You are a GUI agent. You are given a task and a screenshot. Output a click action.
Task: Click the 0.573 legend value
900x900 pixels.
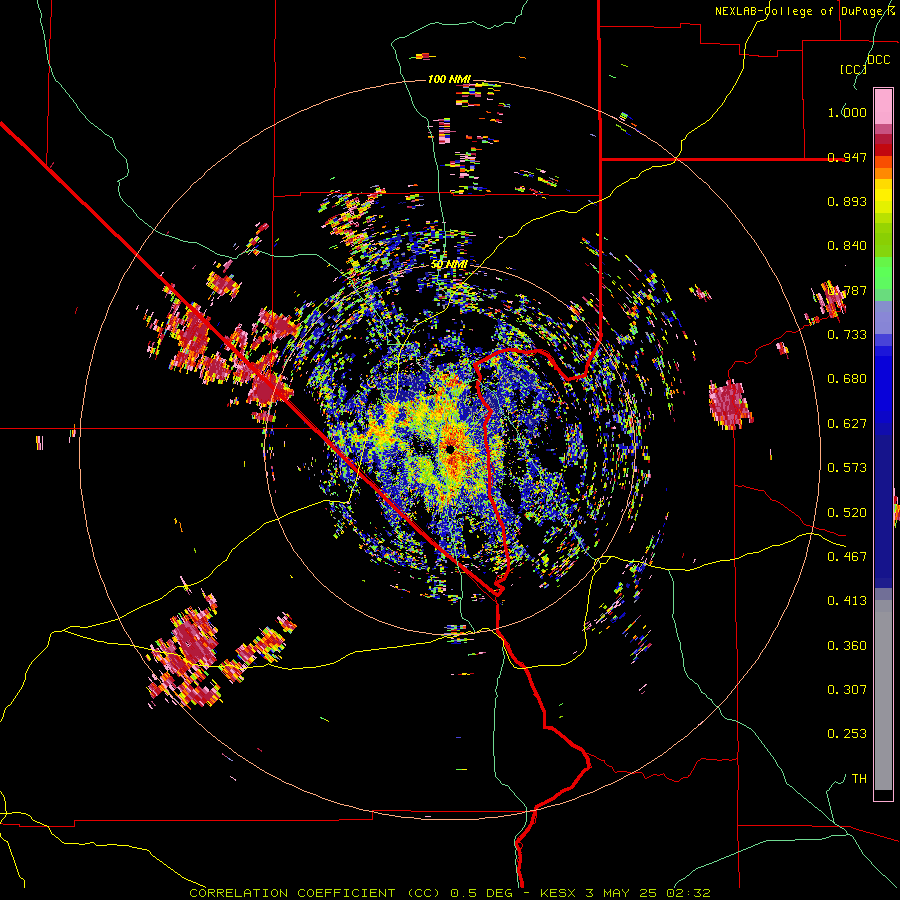pos(847,468)
